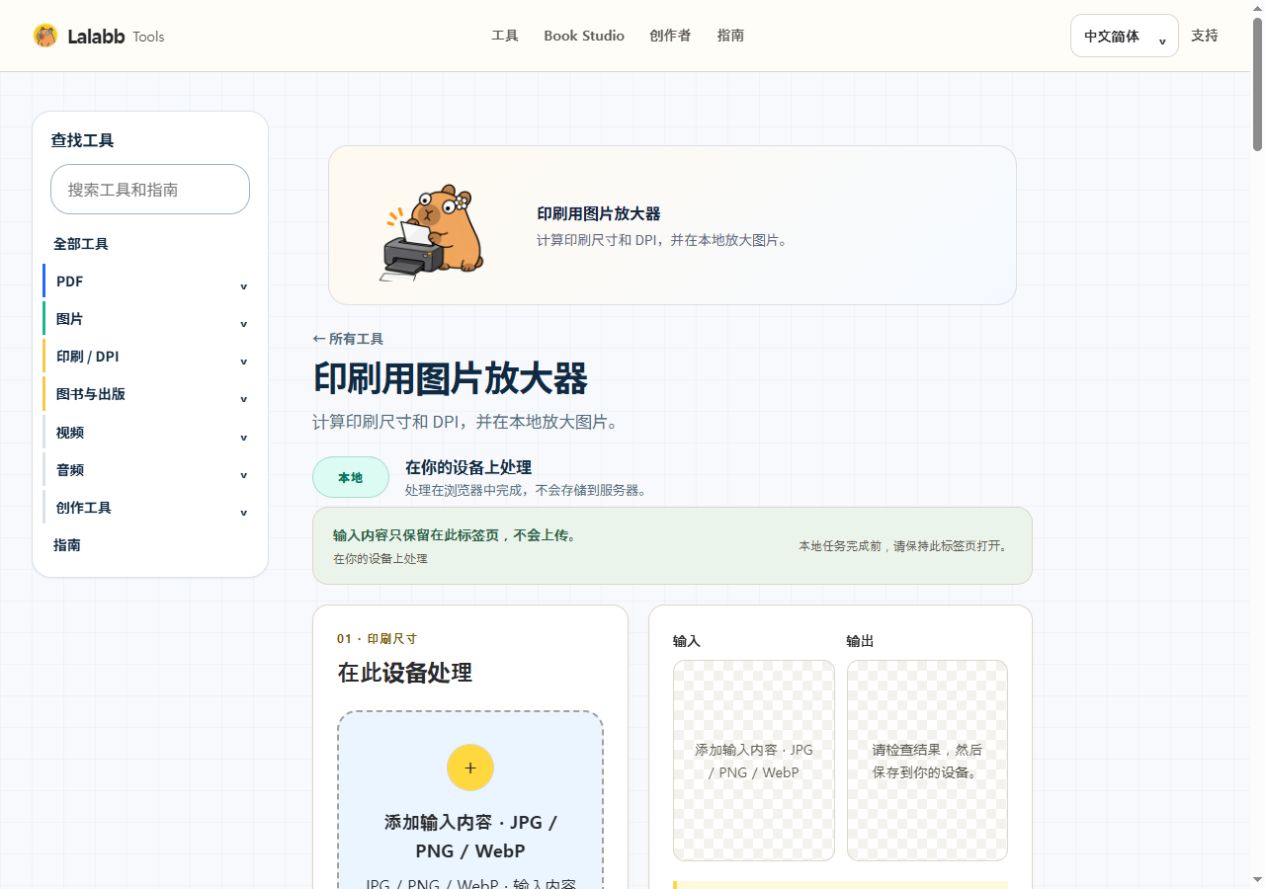Go back via ← 所有工具 link
This screenshot has width=1265, height=889.
click(348, 339)
